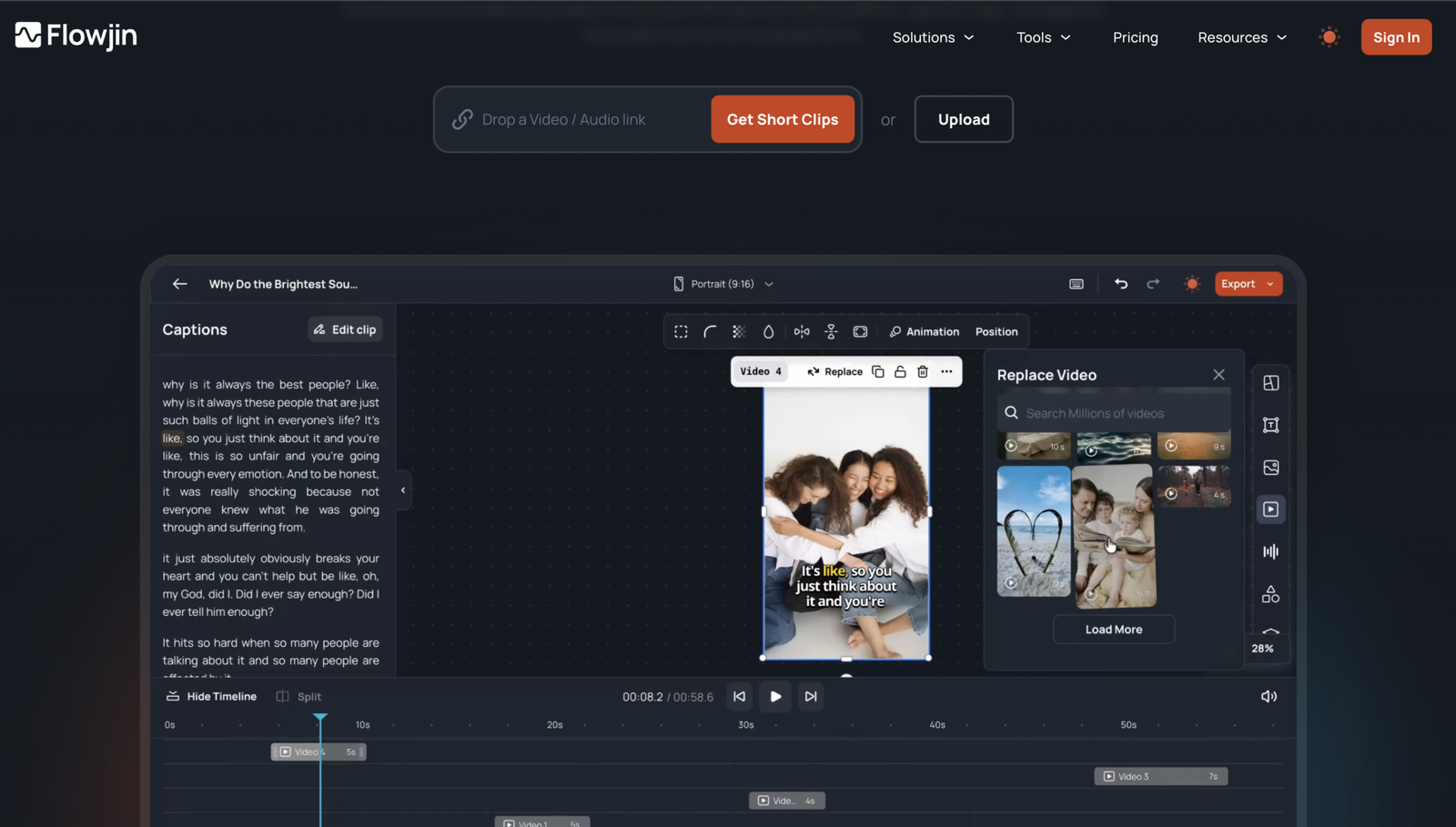The width and height of the screenshot is (1456, 827).
Task: Expand the Solutions dropdown menu
Action: tap(934, 37)
